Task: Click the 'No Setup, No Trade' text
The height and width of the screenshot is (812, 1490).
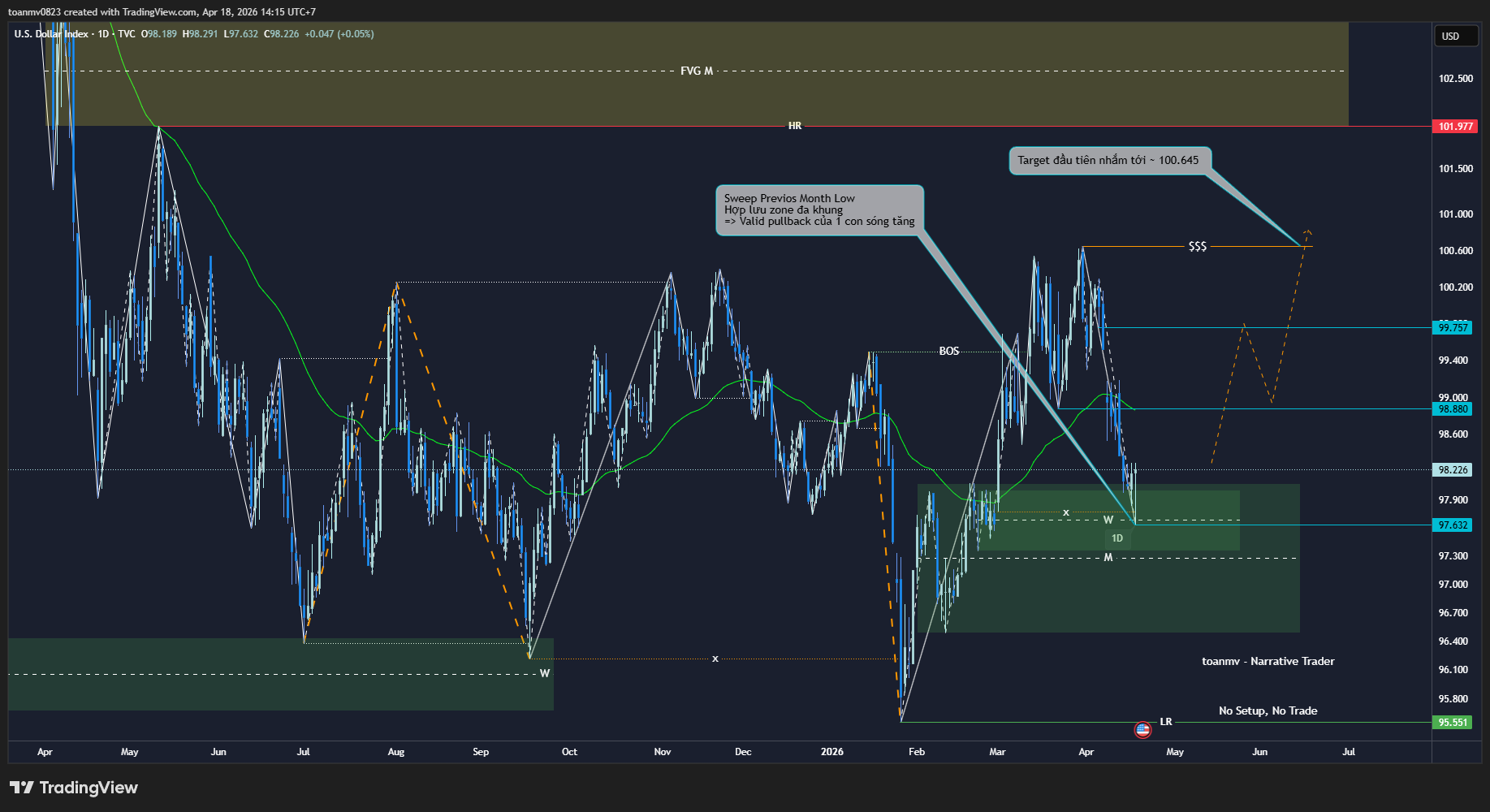Action: pos(1268,710)
